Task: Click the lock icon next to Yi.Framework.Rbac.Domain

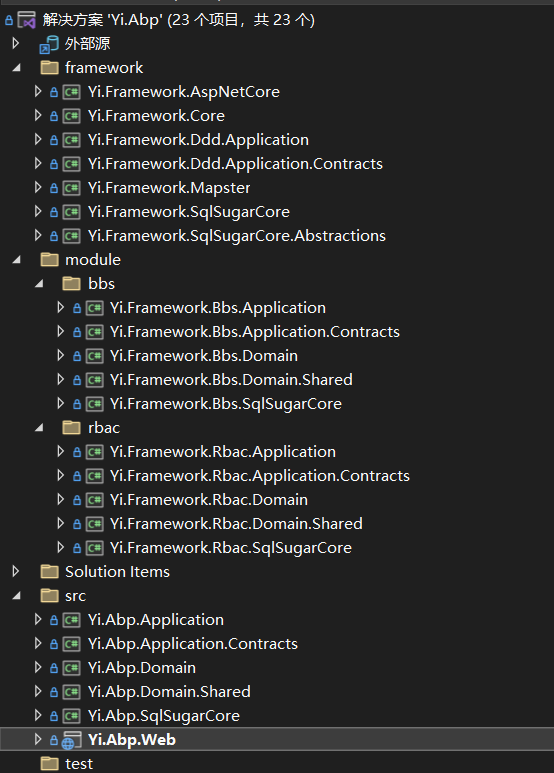Action: click(77, 500)
